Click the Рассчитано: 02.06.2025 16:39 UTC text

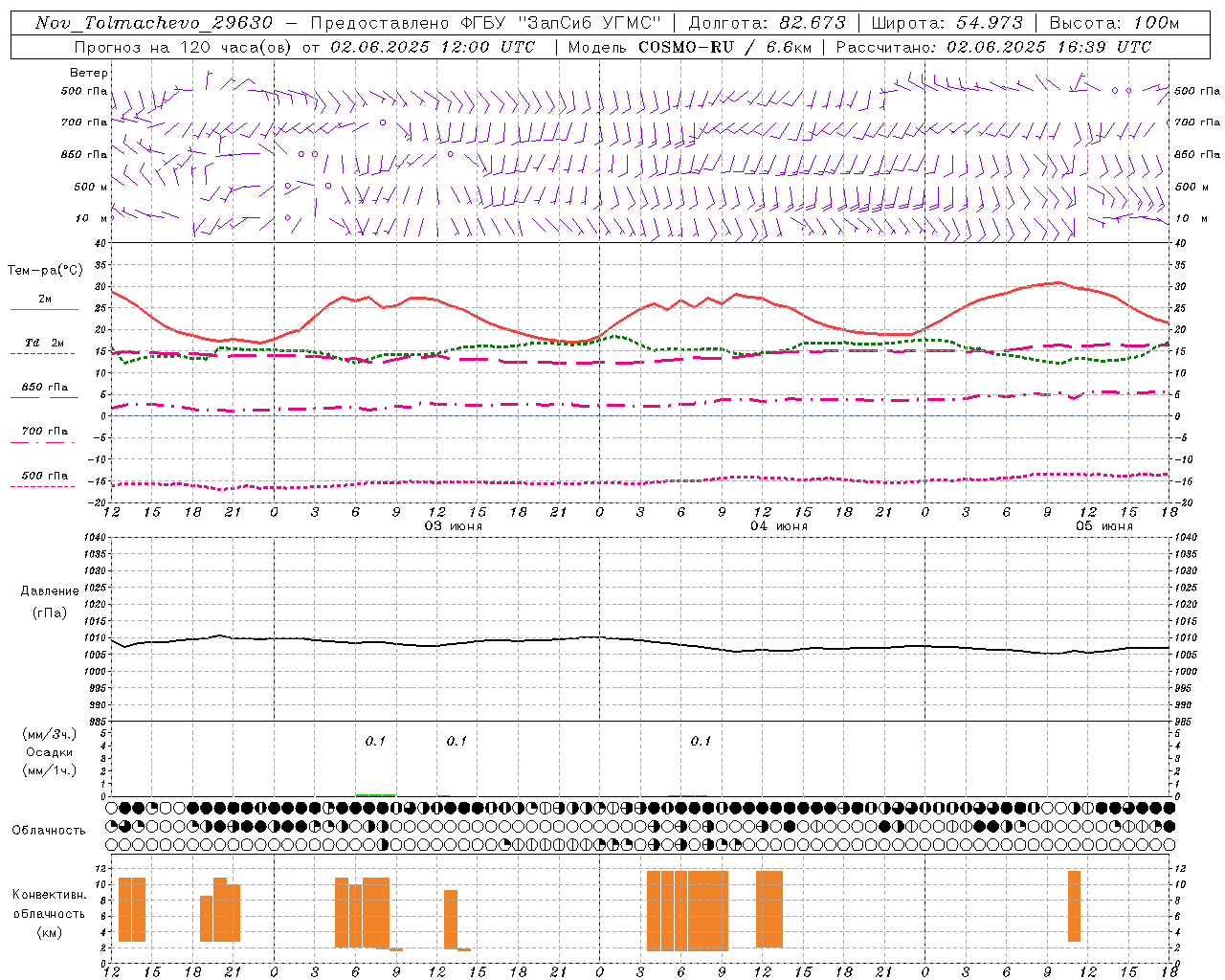(993, 47)
